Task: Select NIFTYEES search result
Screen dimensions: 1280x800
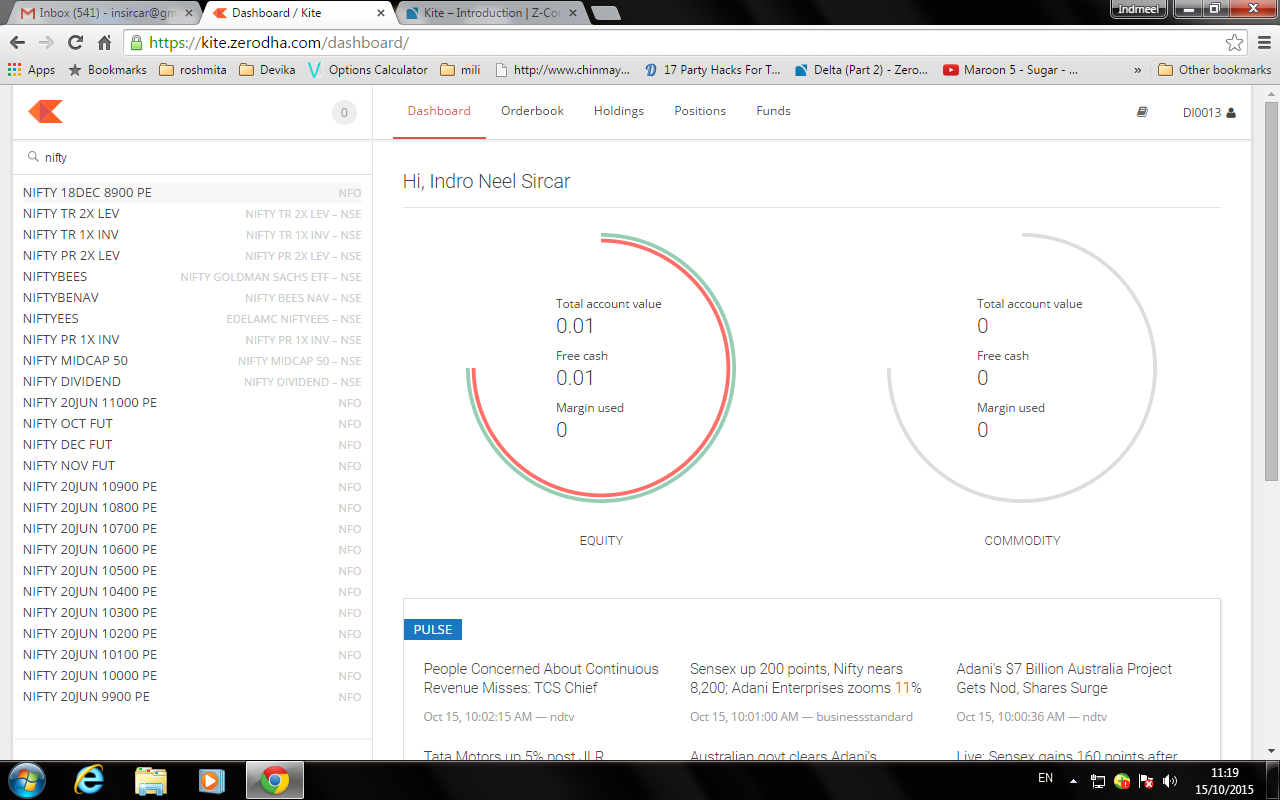Action: (x=192, y=318)
